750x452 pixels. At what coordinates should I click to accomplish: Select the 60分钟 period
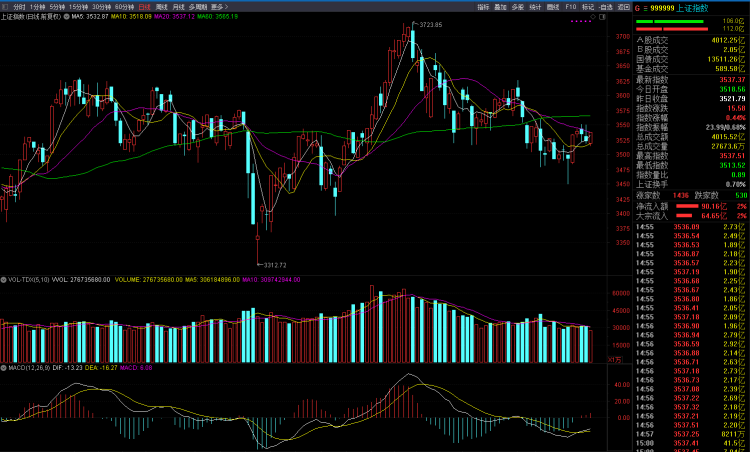pyautogui.click(x=126, y=6)
